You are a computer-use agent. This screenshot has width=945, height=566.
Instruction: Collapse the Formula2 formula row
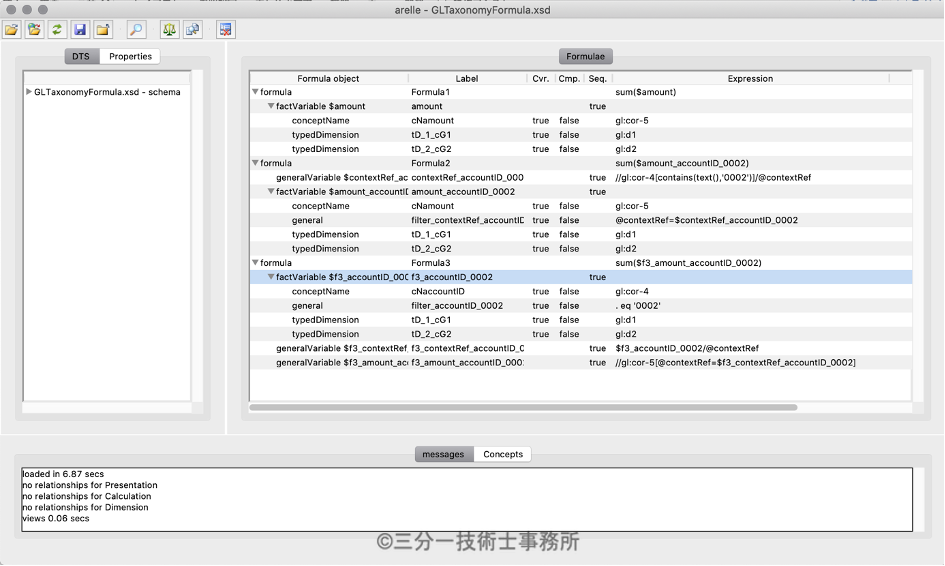(255, 163)
